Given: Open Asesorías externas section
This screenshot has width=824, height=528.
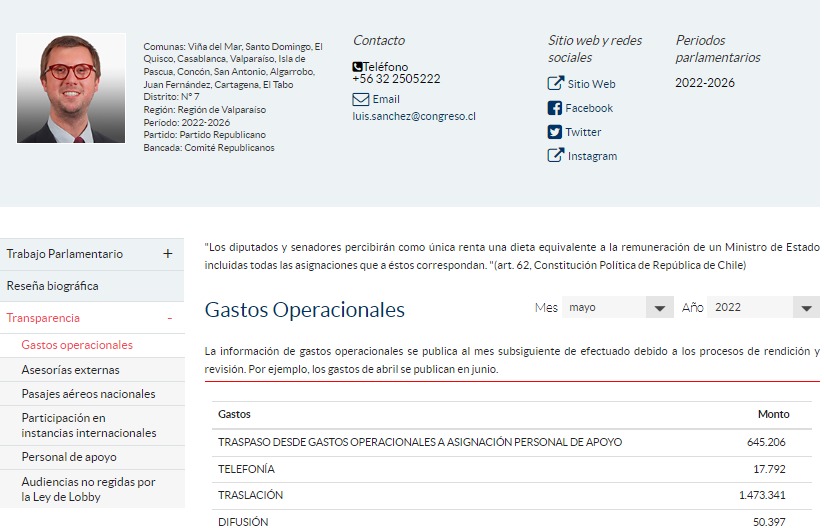Looking at the screenshot, I should [x=70, y=370].
